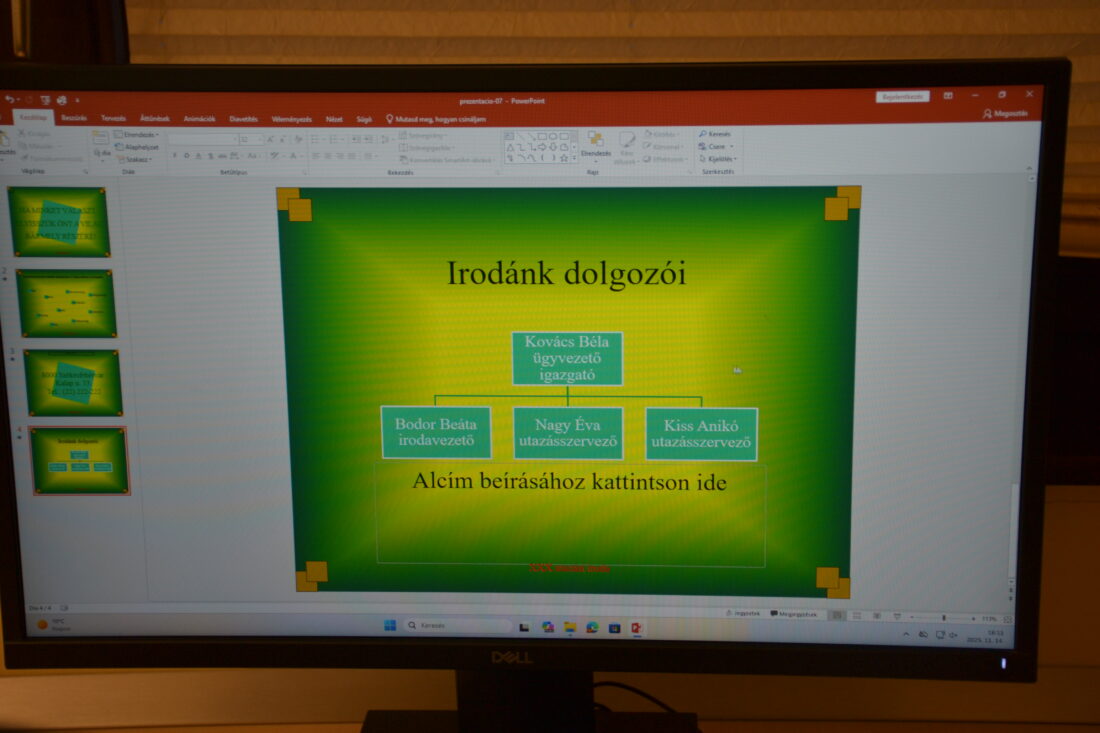Toggle italic text formatting
Viewport: 1100px width, 733px height.
point(186,156)
